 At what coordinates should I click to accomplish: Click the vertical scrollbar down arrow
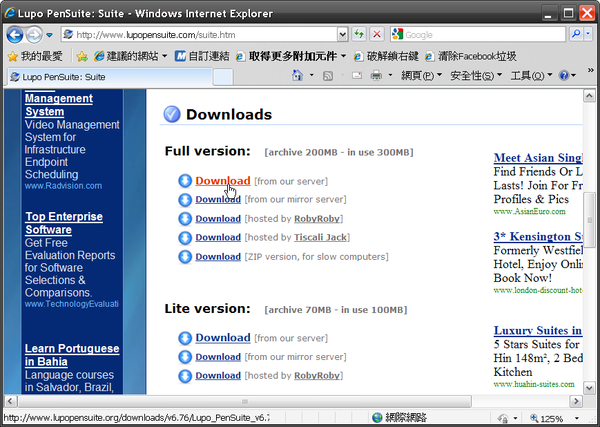pyautogui.click(x=589, y=388)
